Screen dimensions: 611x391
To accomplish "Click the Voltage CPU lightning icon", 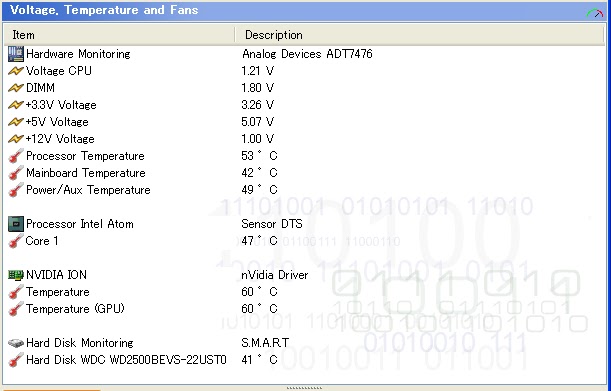I will [16, 71].
